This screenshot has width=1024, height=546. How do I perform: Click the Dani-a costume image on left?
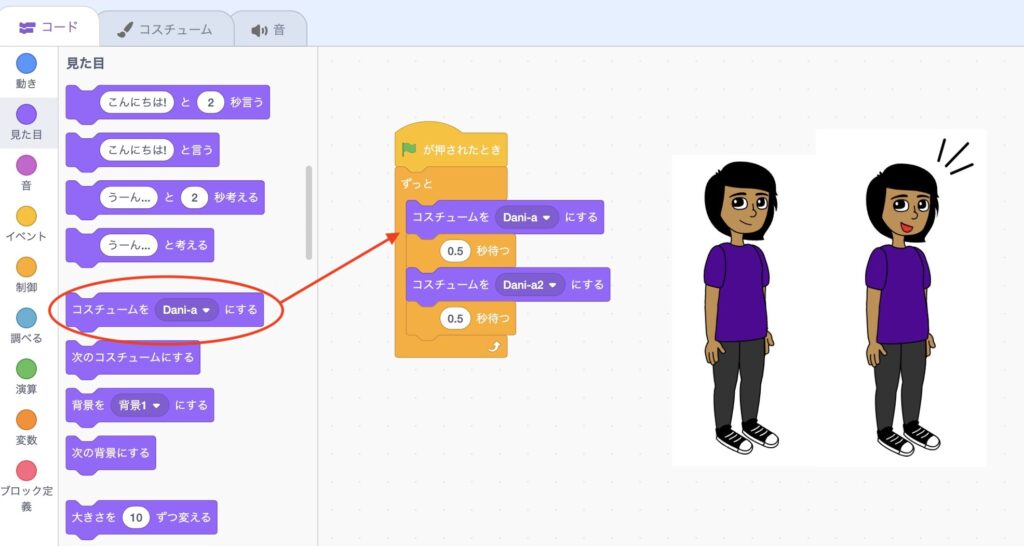tap(741, 308)
